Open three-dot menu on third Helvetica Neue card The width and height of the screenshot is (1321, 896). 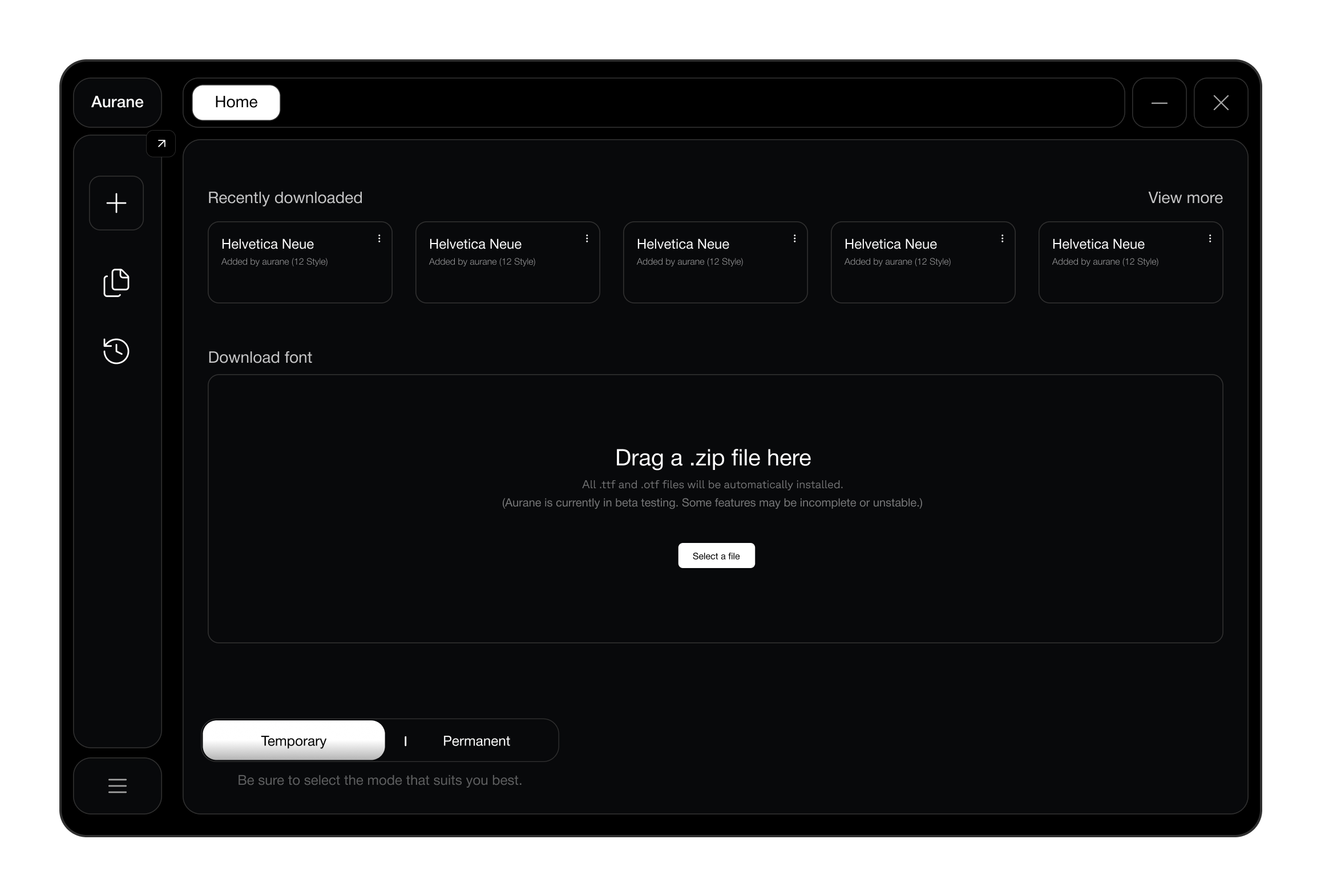point(795,239)
